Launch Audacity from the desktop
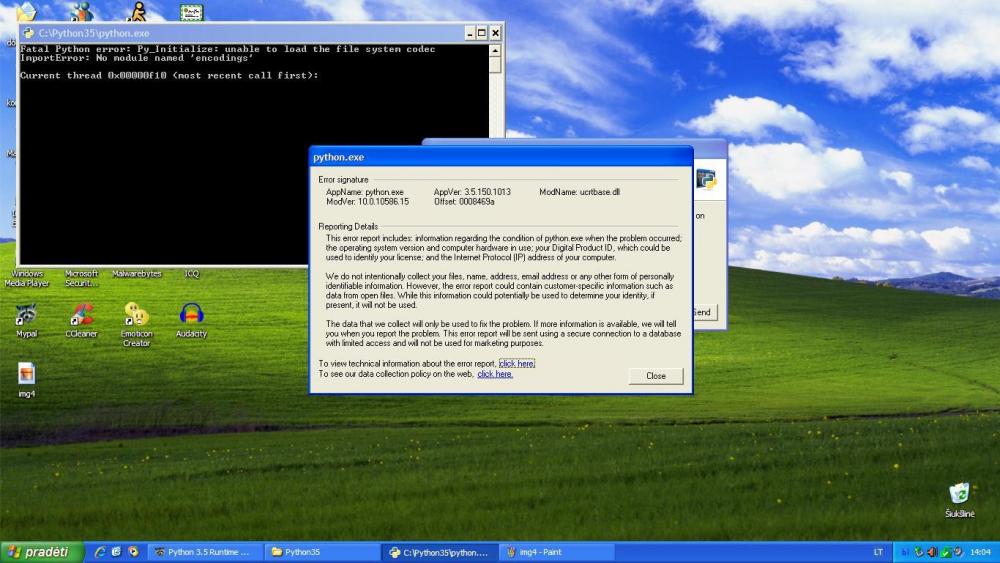This screenshot has width=1000, height=563. pyautogui.click(x=191, y=316)
